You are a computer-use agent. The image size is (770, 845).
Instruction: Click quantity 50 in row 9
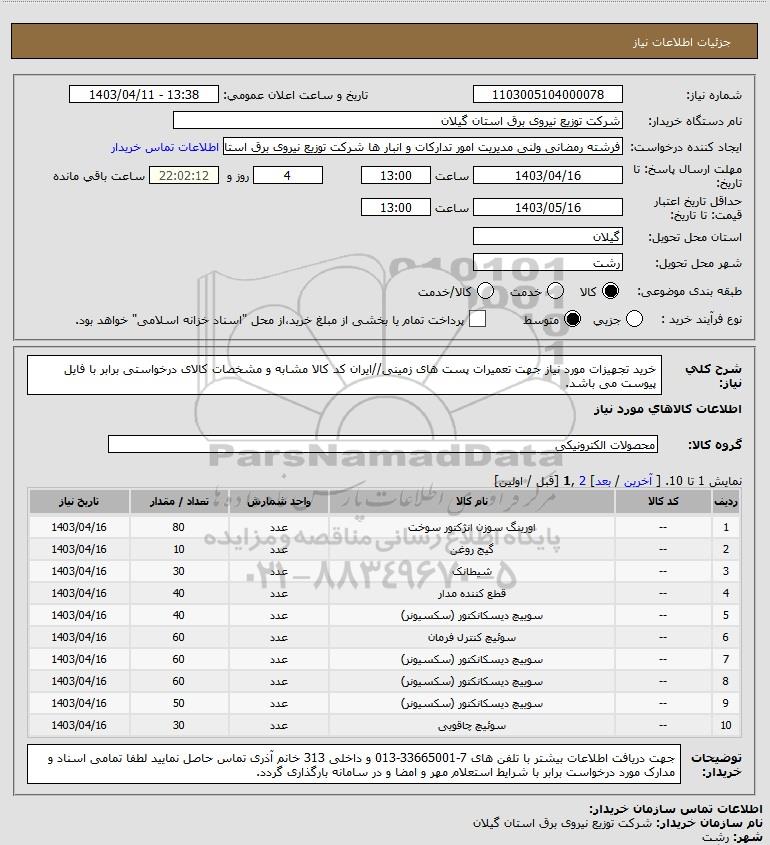point(178,704)
